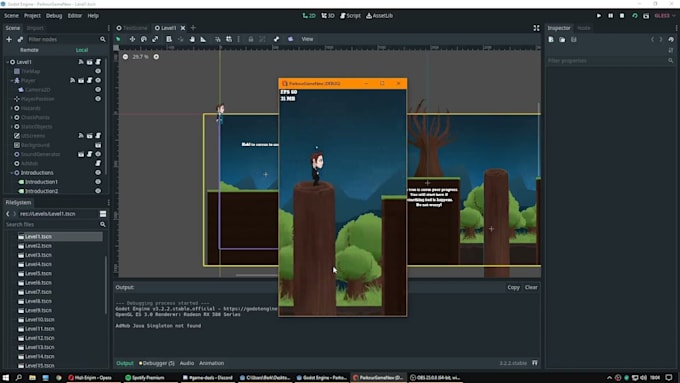This screenshot has height=383, width=680.
Task: Toggle distraction-free mode in viewport
Action: pos(536,28)
